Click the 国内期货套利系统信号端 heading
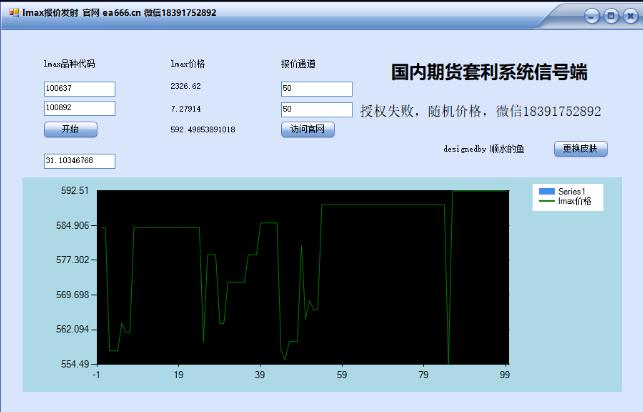The width and height of the screenshot is (643, 412). [489, 72]
